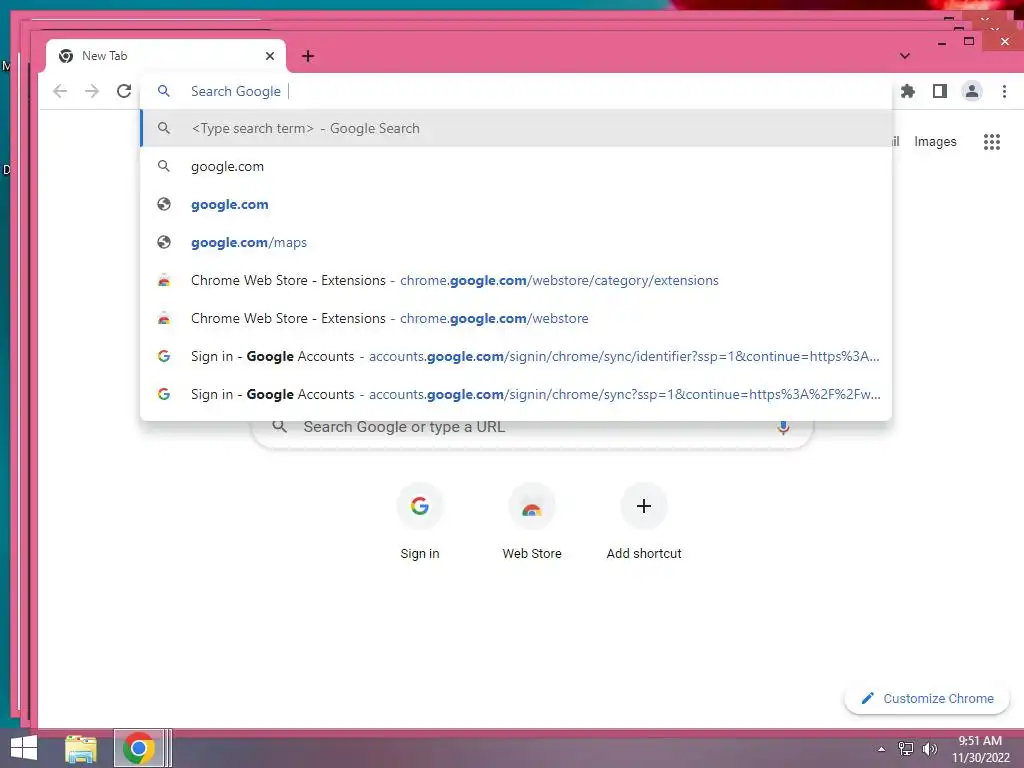Click the Images link
The height and width of the screenshot is (768, 1024).
935,142
